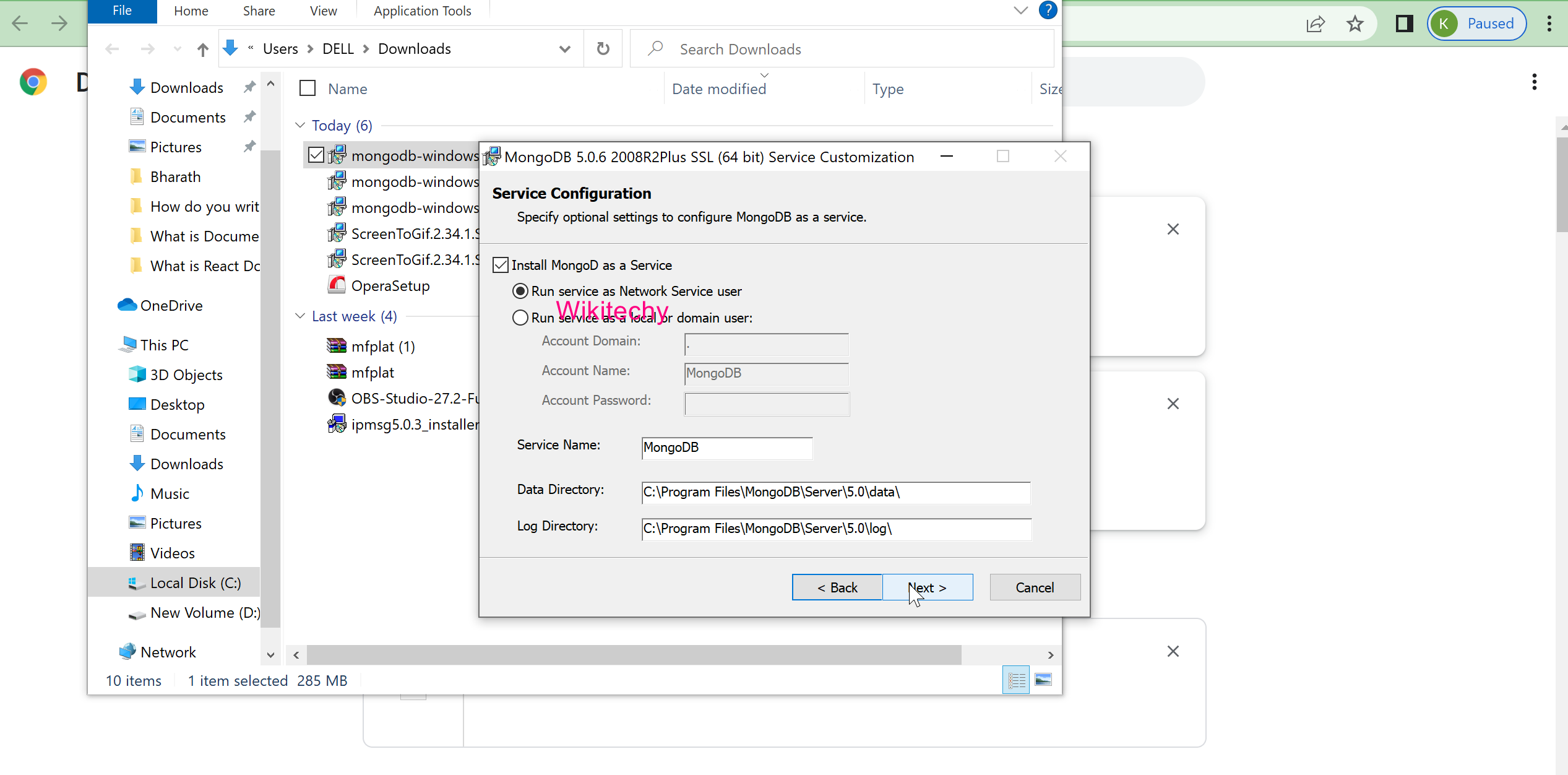
Task: Click the Data Directory path field
Action: [x=835, y=492]
